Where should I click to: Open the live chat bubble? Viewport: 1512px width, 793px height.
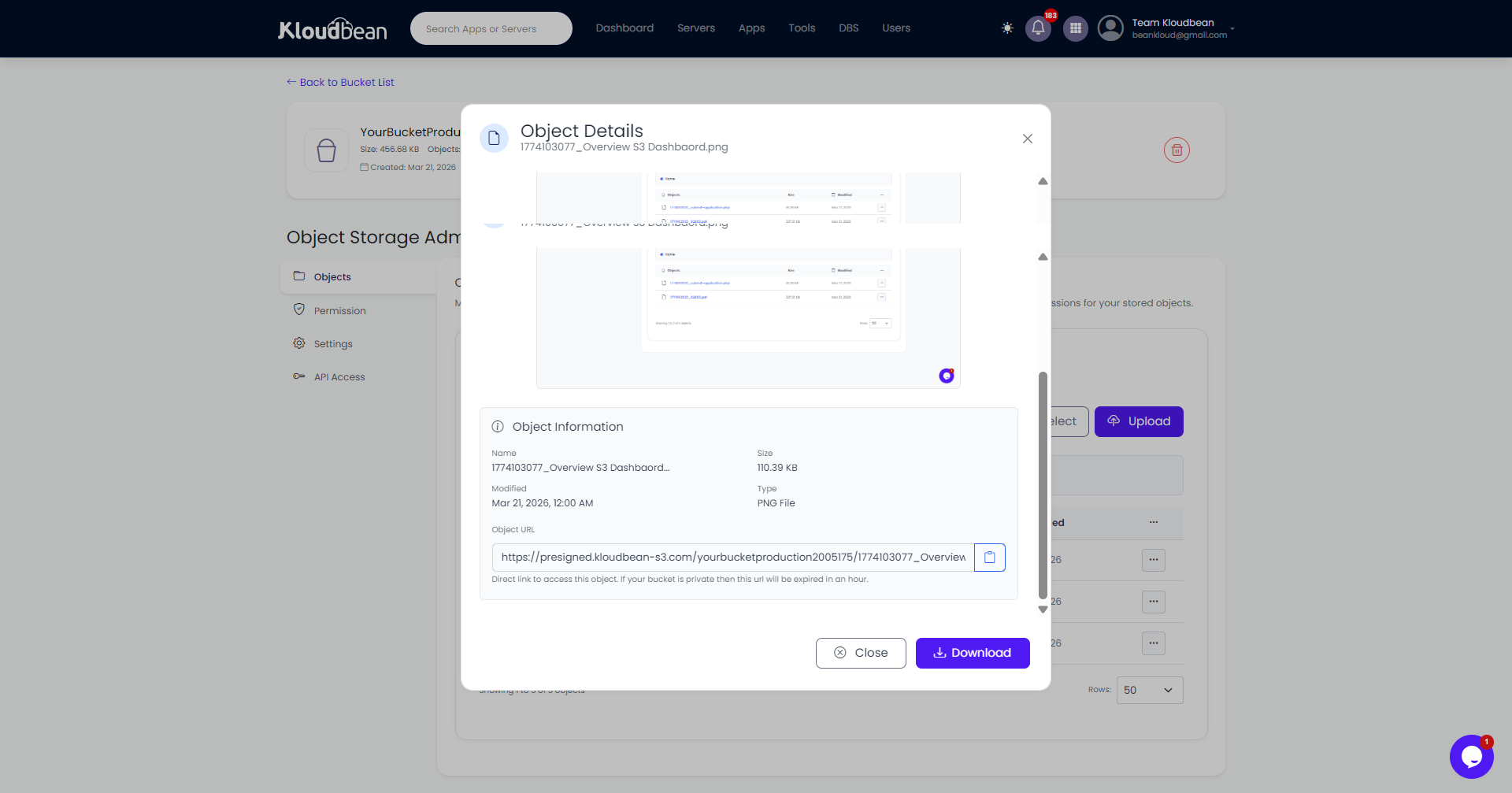click(1471, 756)
